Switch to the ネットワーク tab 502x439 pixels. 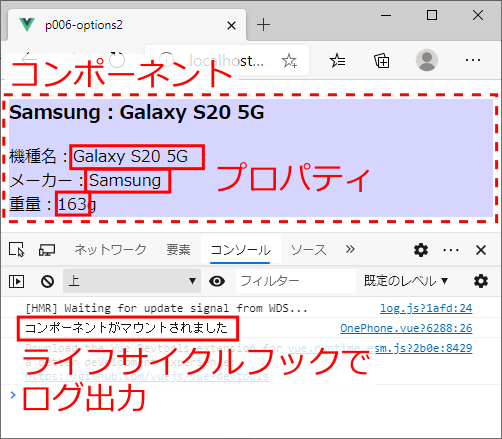(x=110, y=250)
